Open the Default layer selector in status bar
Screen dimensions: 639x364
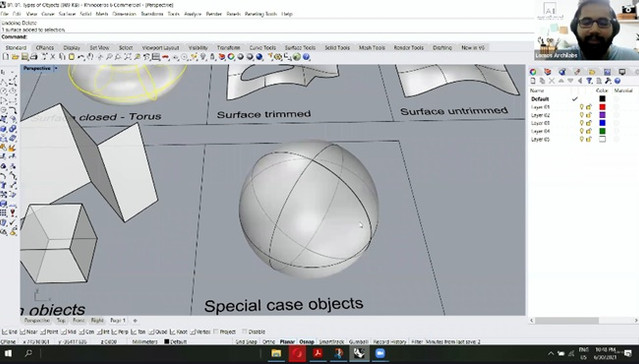[176, 342]
